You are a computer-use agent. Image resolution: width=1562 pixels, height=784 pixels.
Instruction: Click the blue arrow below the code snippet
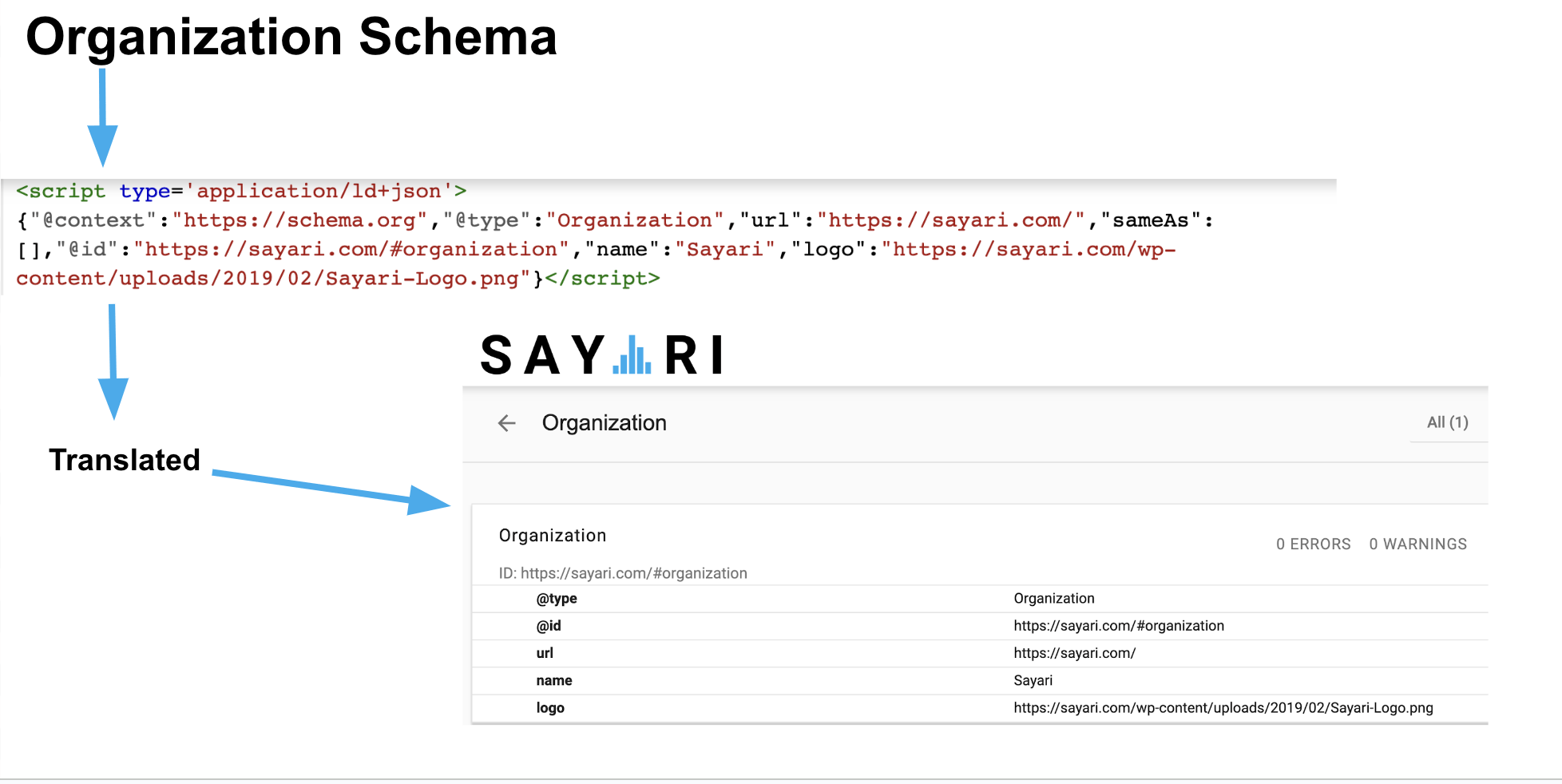[x=113, y=359]
